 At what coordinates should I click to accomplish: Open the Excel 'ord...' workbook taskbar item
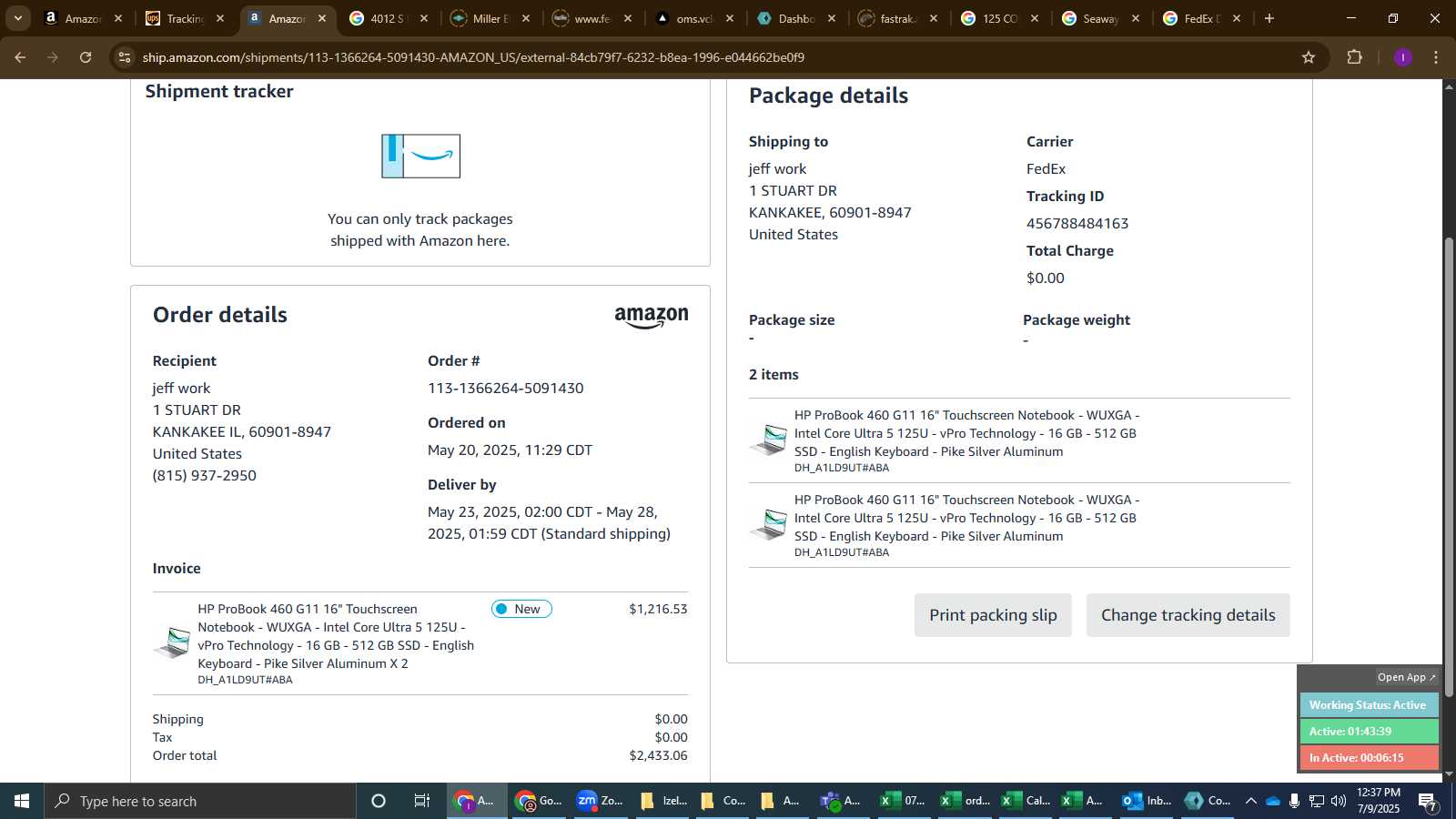click(x=965, y=801)
